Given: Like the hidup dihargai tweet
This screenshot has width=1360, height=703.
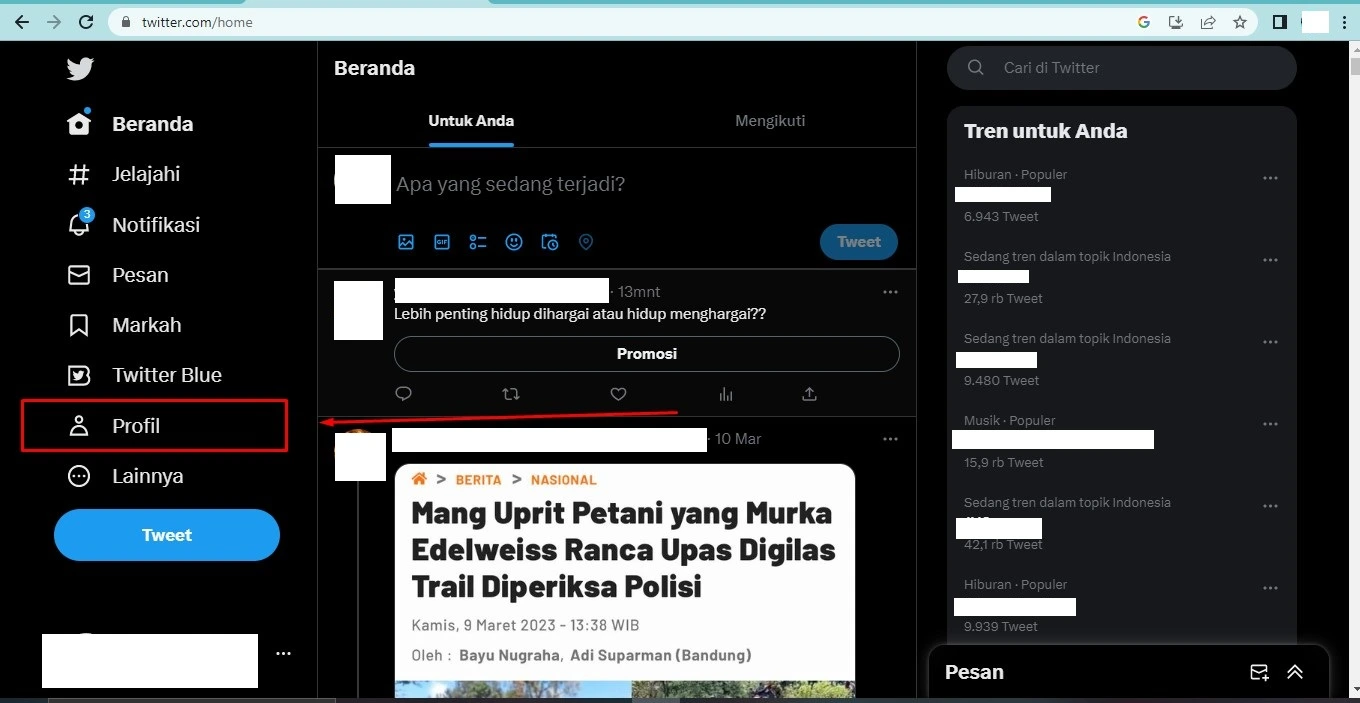Looking at the screenshot, I should 618,394.
